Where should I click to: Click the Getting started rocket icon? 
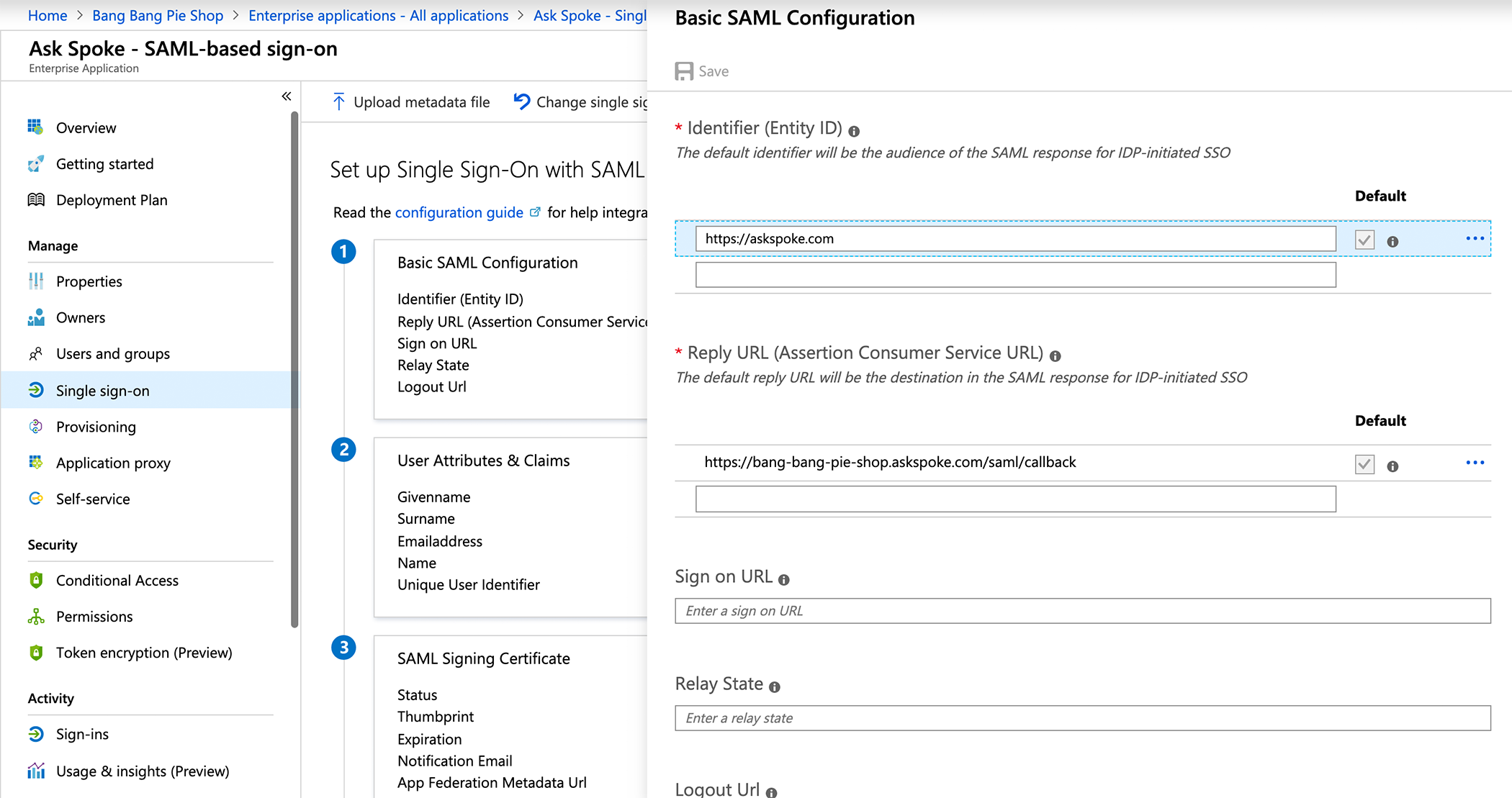35,164
